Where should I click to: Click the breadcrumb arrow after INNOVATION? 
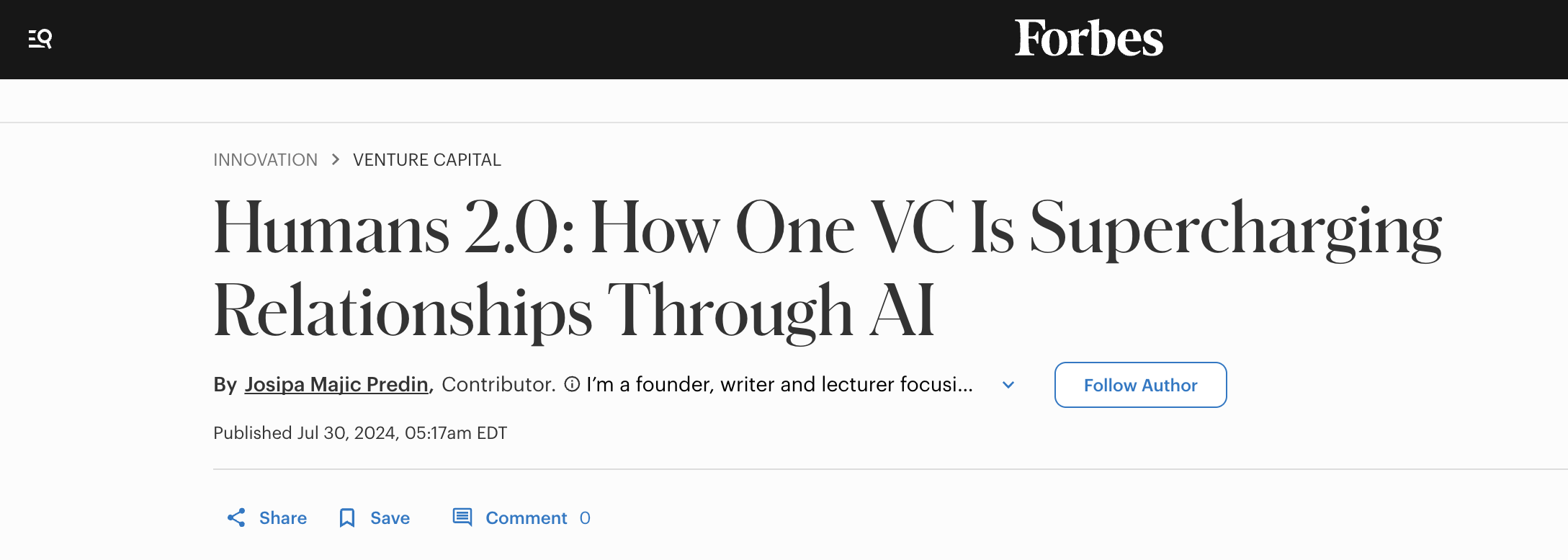(336, 159)
